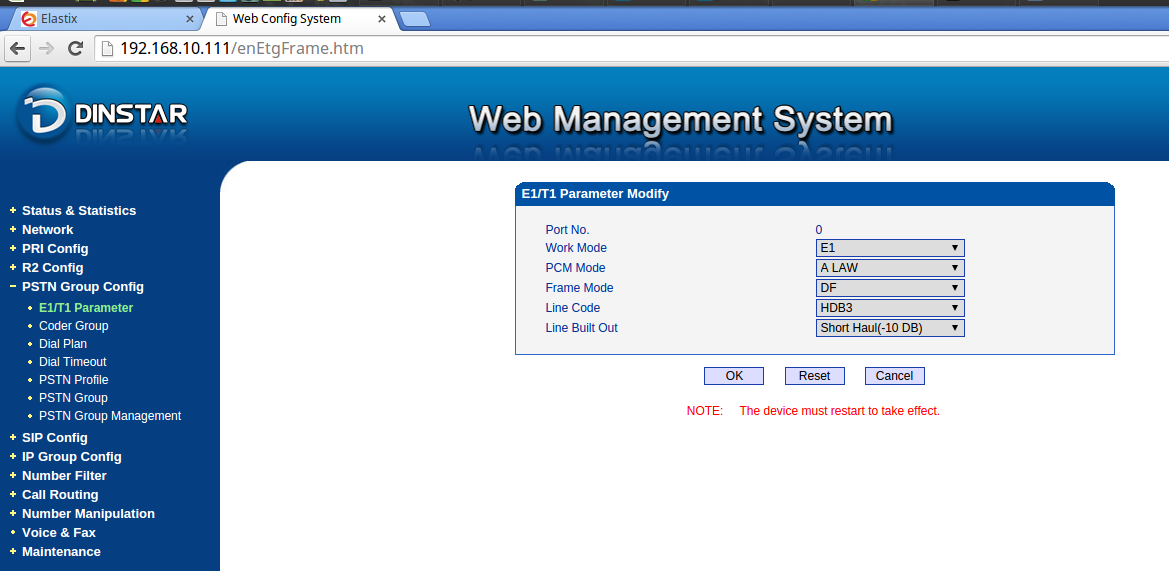1169x571 pixels.
Task: Click the browser reload page icon
Action: point(75,48)
